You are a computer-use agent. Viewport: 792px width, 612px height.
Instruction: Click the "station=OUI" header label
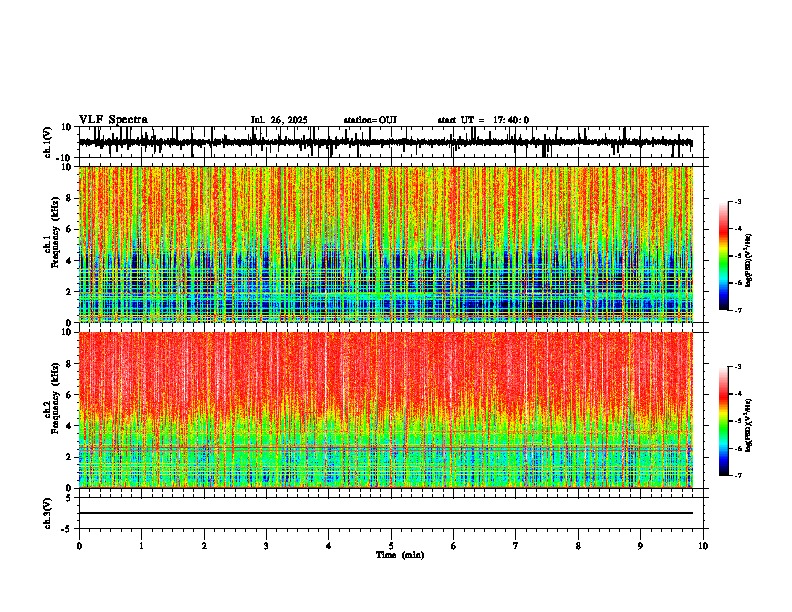(x=370, y=120)
